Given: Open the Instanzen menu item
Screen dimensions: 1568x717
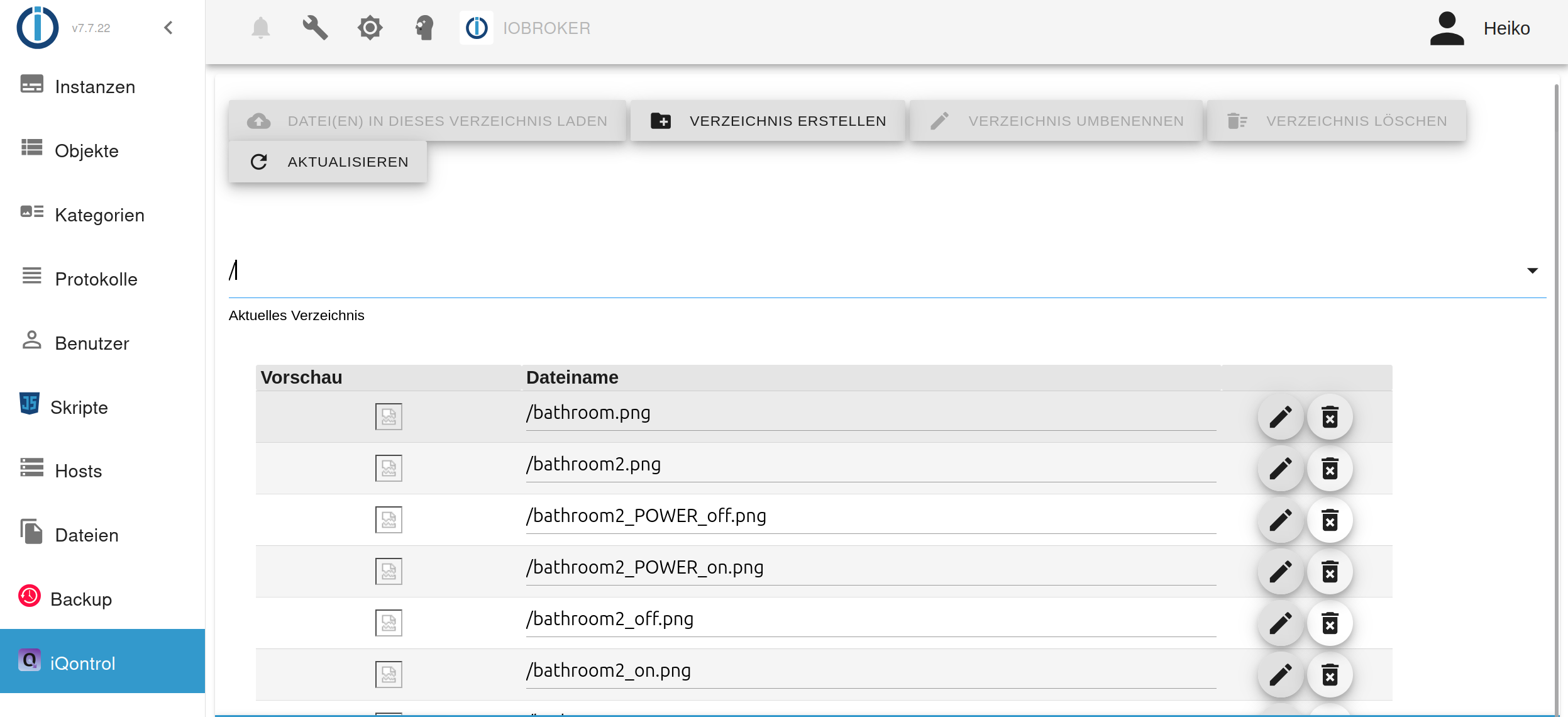Looking at the screenshot, I should [x=95, y=87].
